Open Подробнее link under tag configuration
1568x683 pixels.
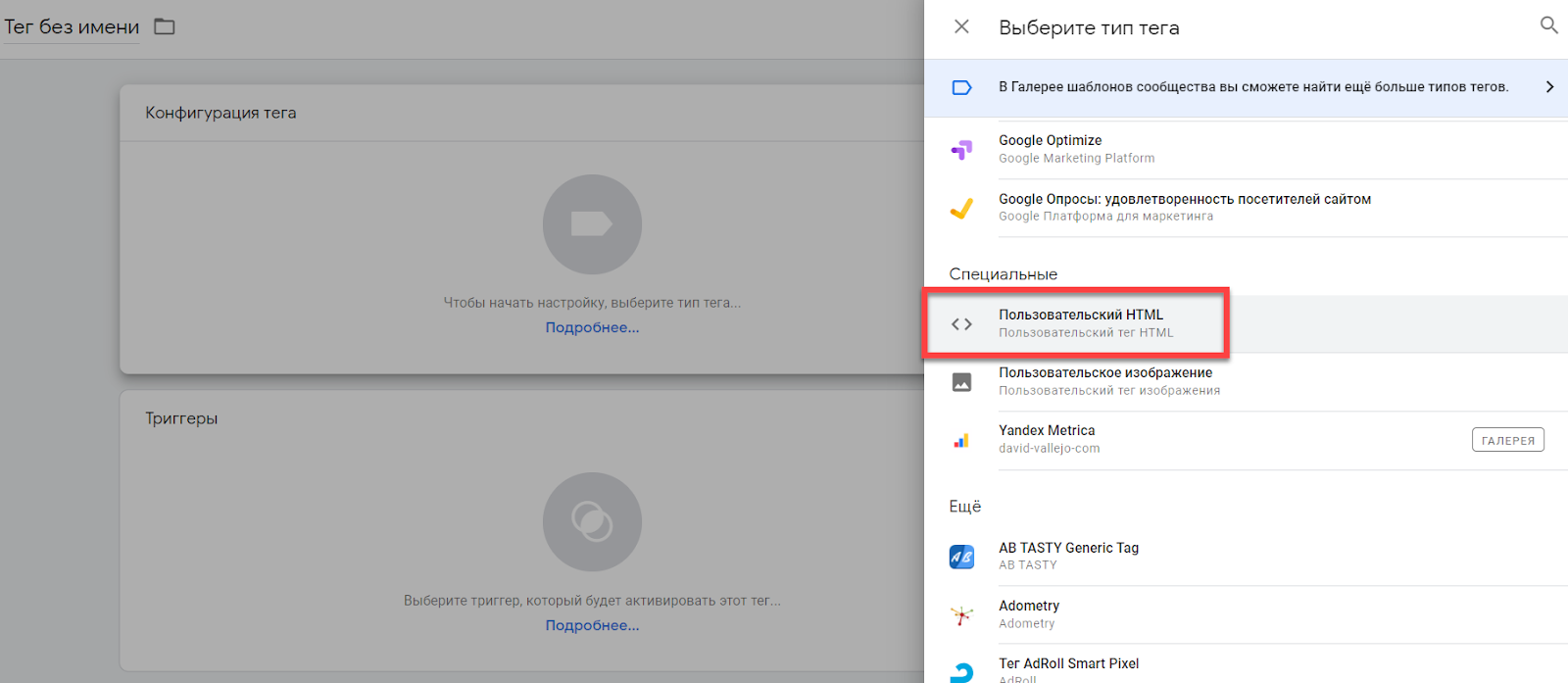[592, 327]
